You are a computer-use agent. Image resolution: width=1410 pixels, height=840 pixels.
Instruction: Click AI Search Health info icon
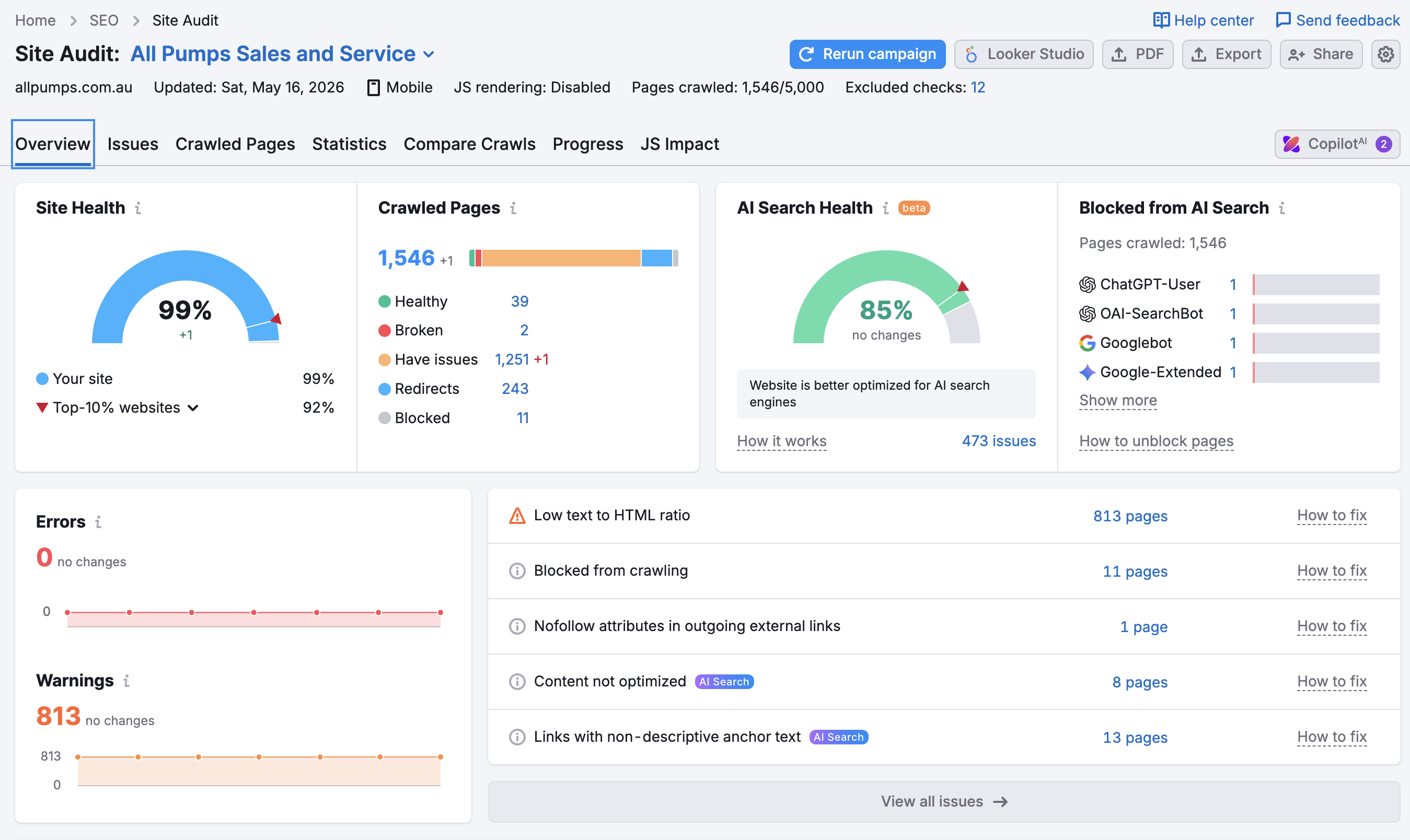click(x=886, y=208)
